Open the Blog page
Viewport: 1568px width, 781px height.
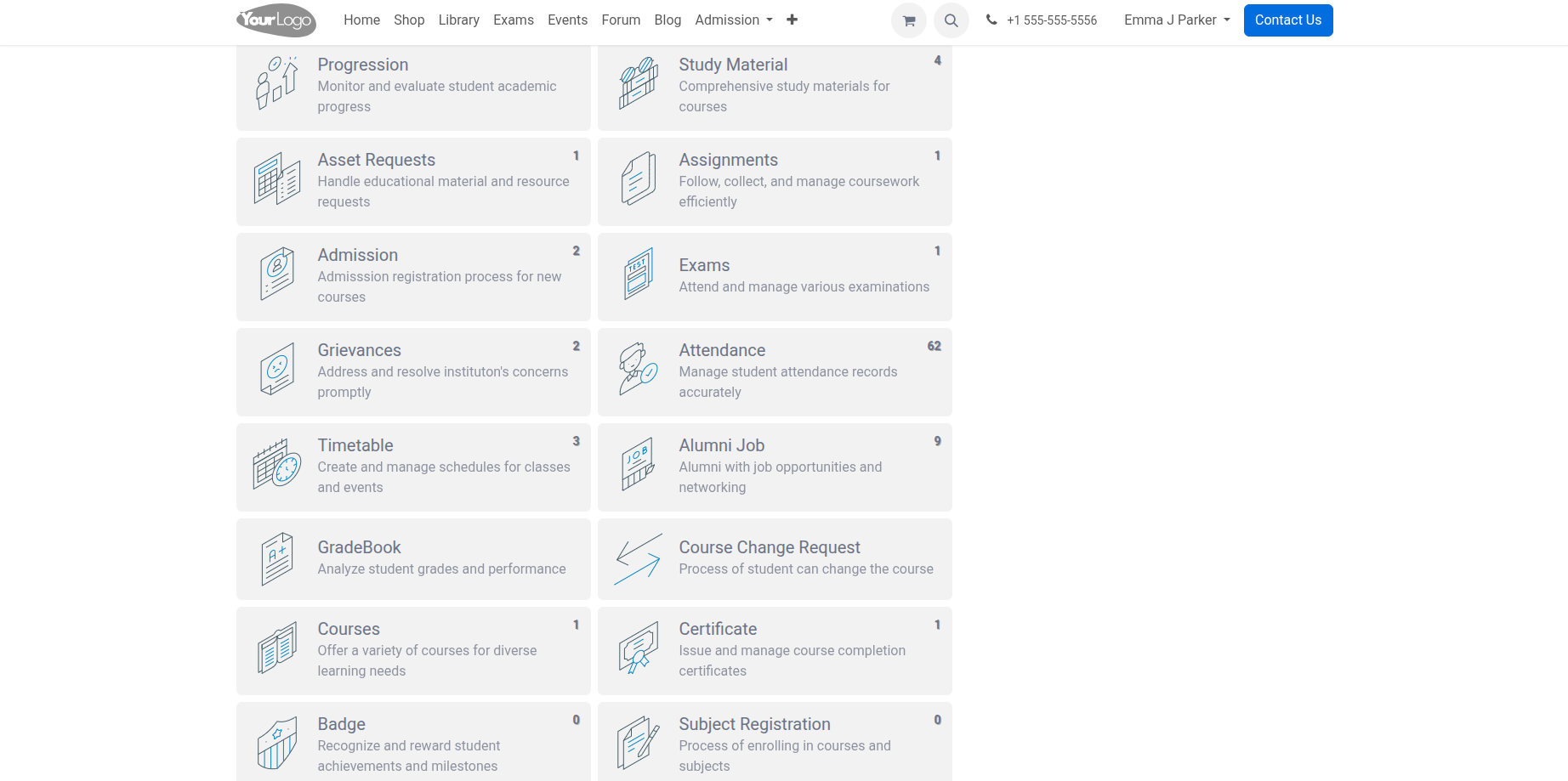click(x=668, y=20)
